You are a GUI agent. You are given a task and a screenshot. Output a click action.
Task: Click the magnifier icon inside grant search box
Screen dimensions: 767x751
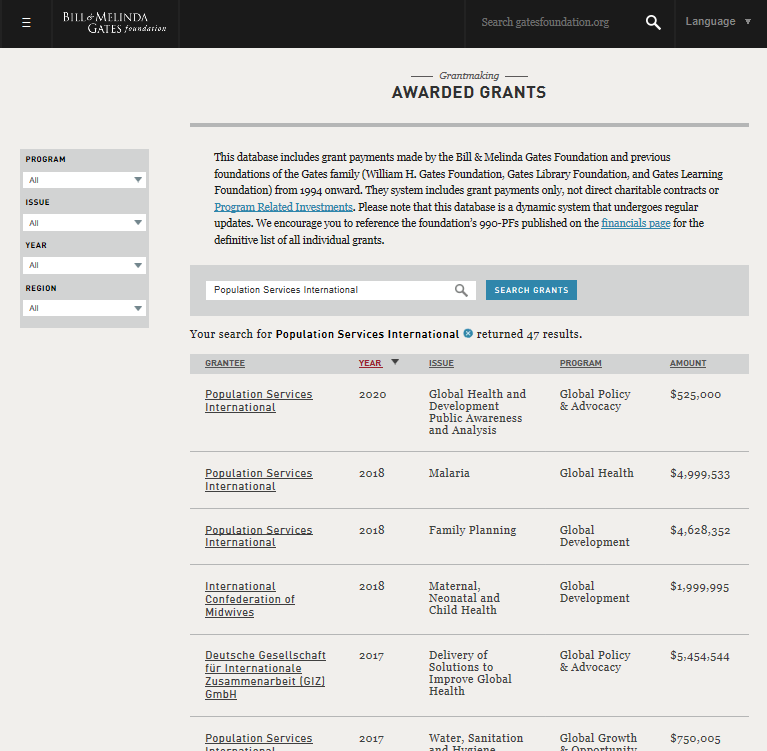(461, 290)
